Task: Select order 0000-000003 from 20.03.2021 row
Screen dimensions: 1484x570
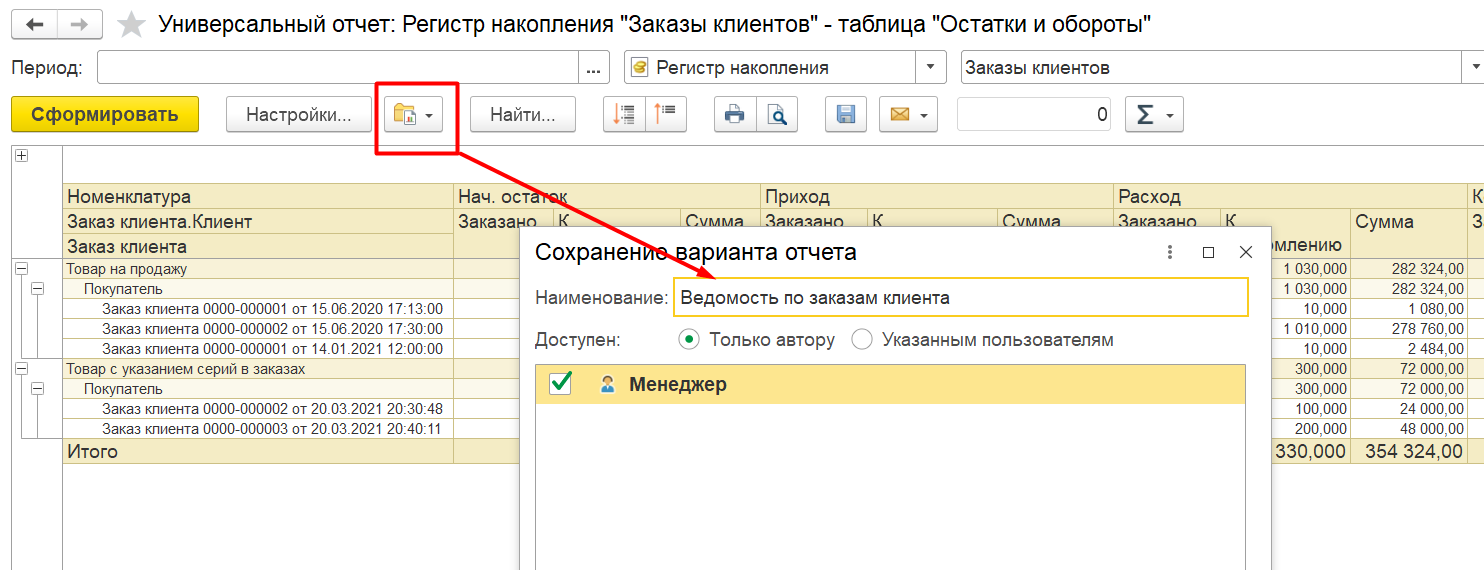Action: 272,429
